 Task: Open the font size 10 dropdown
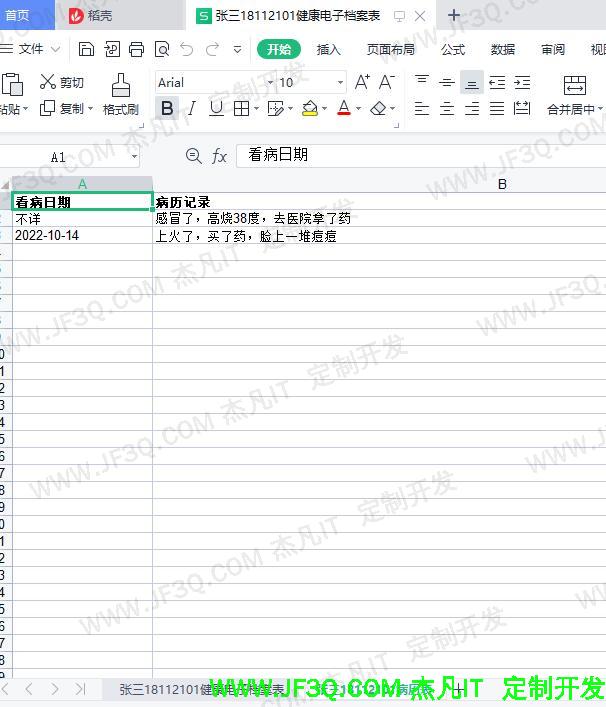pos(340,83)
